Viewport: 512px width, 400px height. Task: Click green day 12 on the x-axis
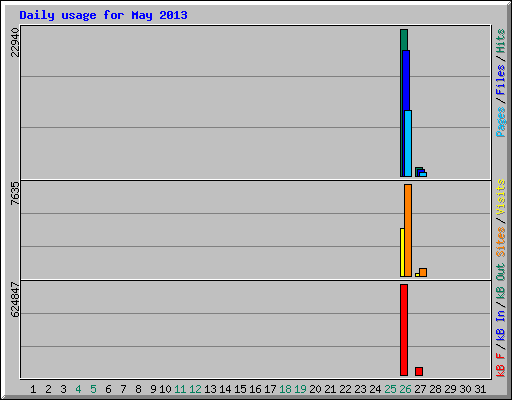click(x=195, y=389)
